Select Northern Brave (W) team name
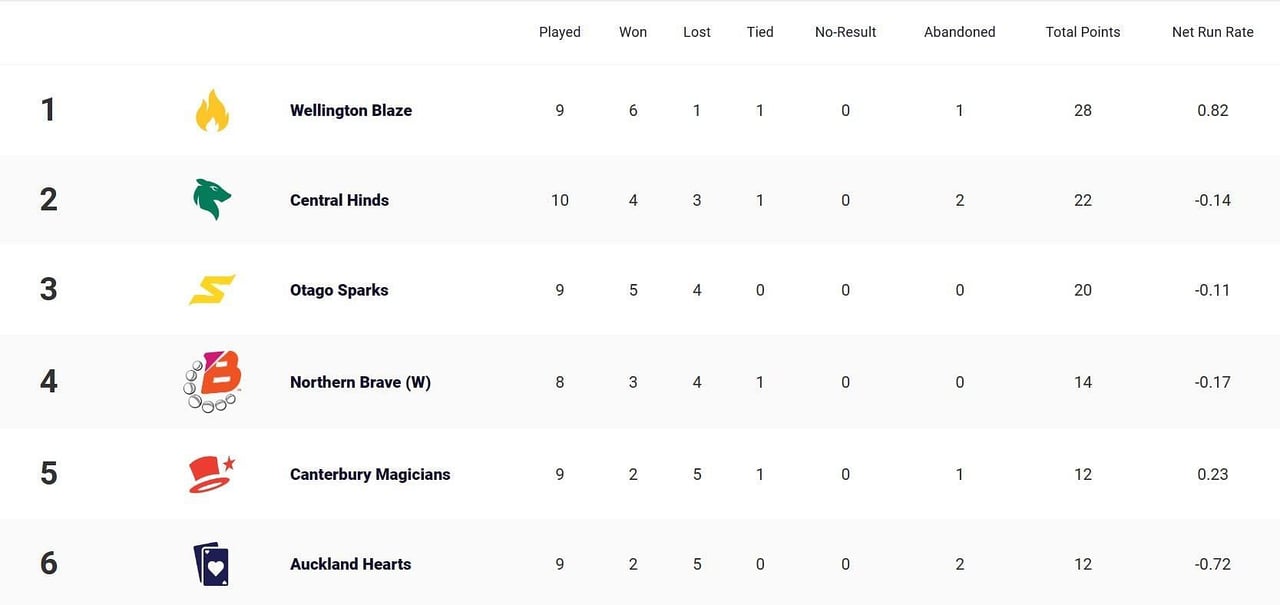Image resolution: width=1280 pixels, height=605 pixels. coord(360,382)
